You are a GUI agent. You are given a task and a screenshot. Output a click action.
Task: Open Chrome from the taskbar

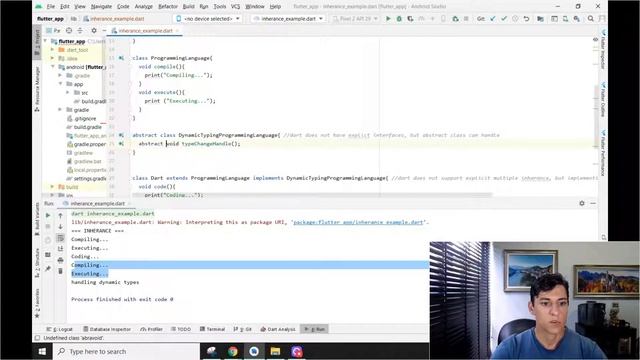(x=233, y=351)
